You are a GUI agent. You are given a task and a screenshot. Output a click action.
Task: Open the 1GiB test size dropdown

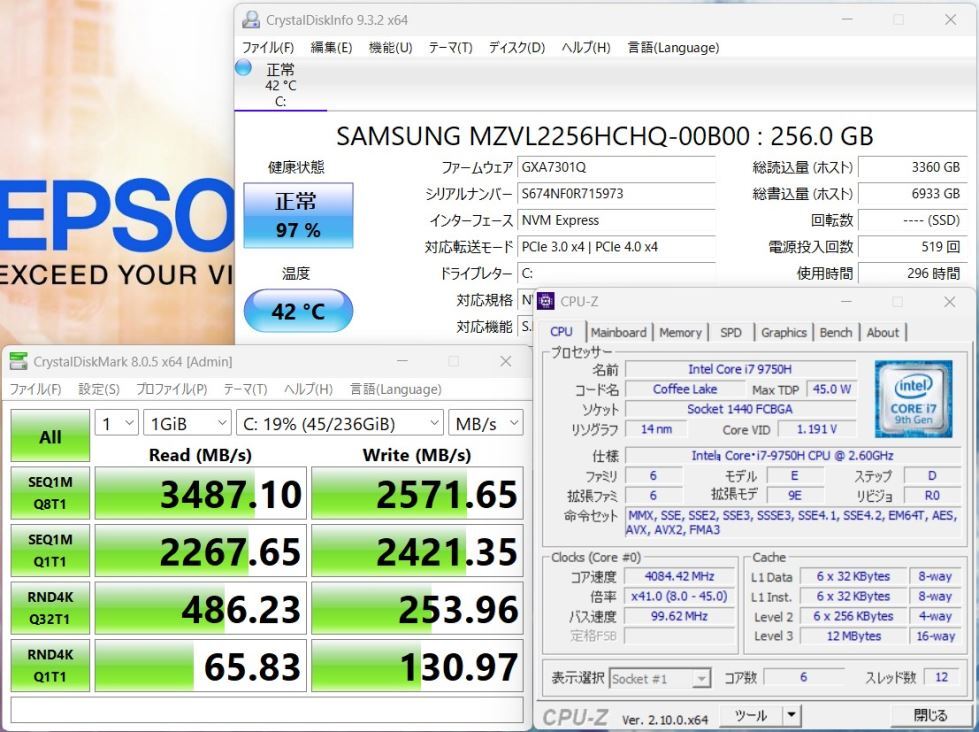tap(187, 423)
